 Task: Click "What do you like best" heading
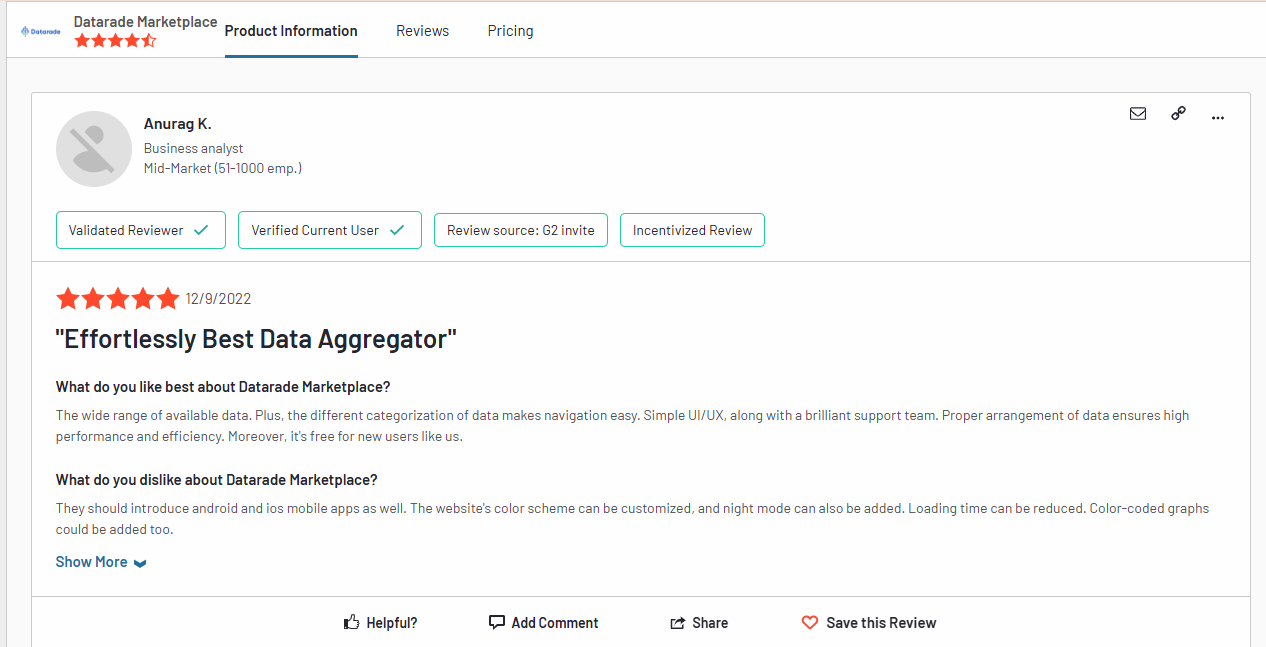[x=223, y=387]
